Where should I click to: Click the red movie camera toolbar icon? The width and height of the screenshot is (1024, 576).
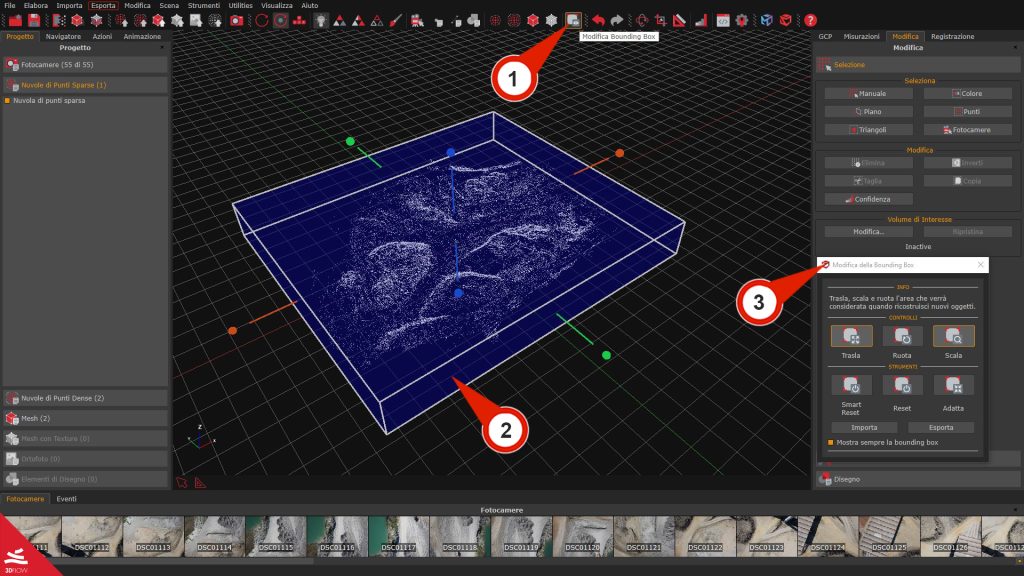(x=417, y=21)
